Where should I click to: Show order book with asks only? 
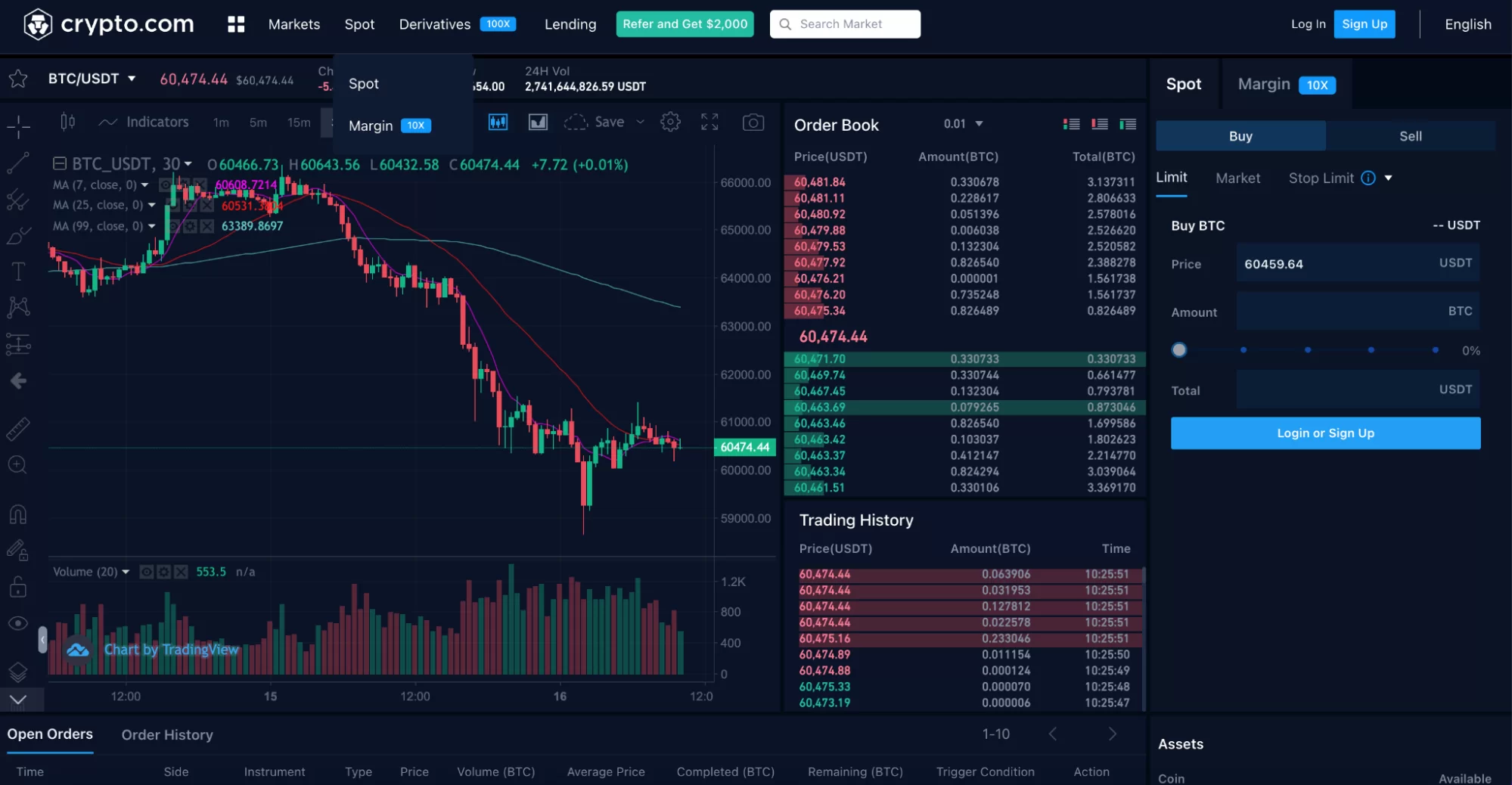tap(1100, 124)
